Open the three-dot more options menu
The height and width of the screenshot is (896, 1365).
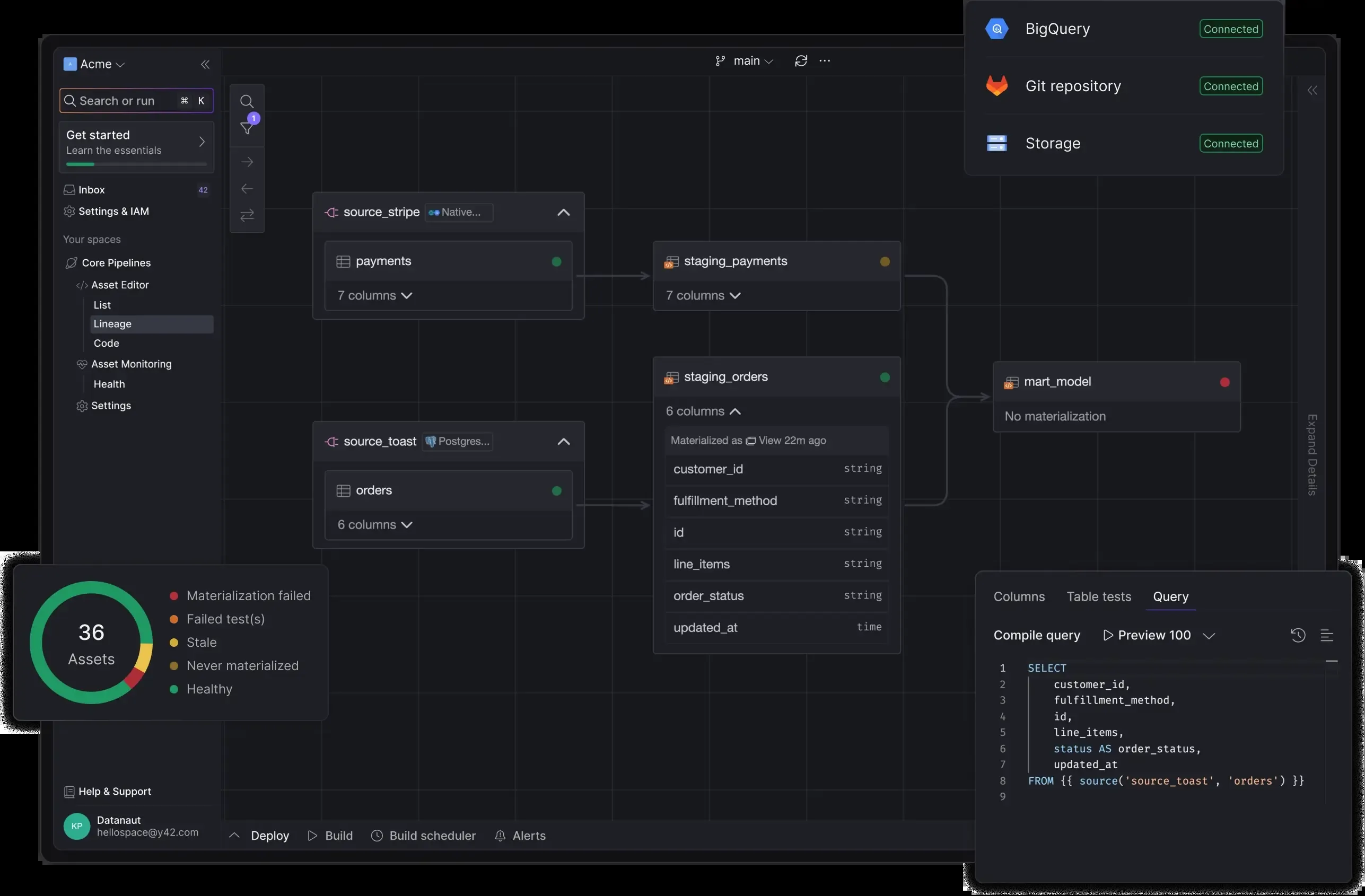click(825, 61)
